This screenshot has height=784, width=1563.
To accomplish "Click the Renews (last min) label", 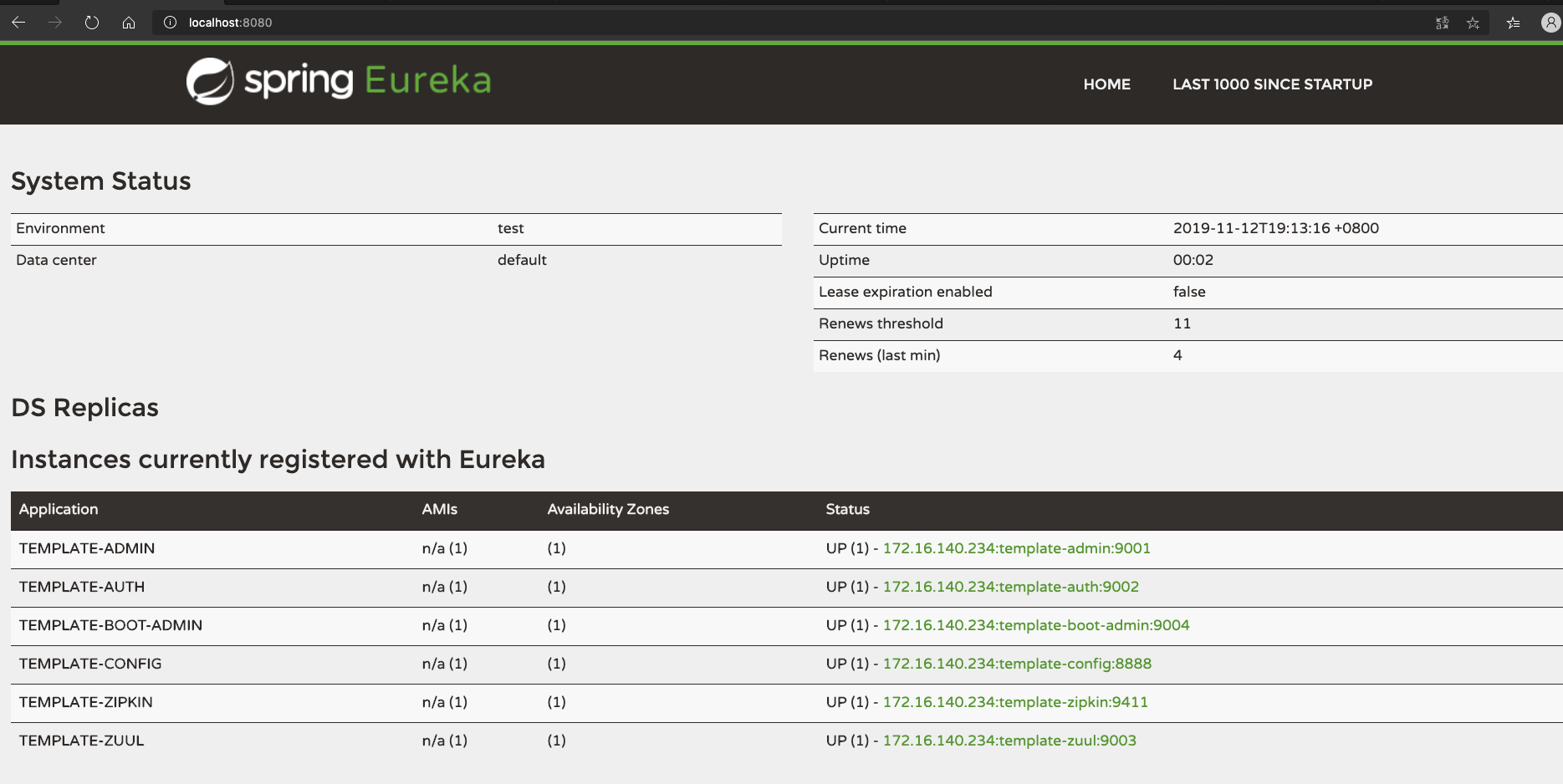I will [x=880, y=356].
